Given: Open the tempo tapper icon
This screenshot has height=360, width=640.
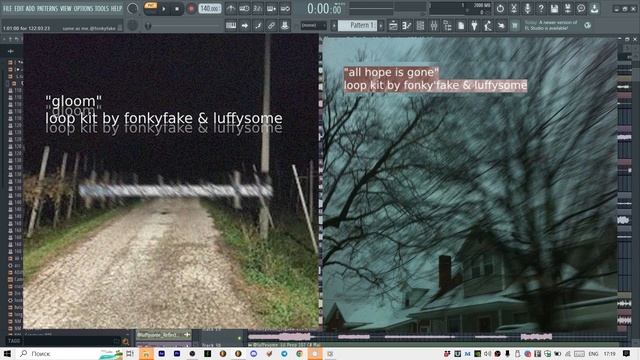Looking at the screenshot, I should click(x=488, y=26).
